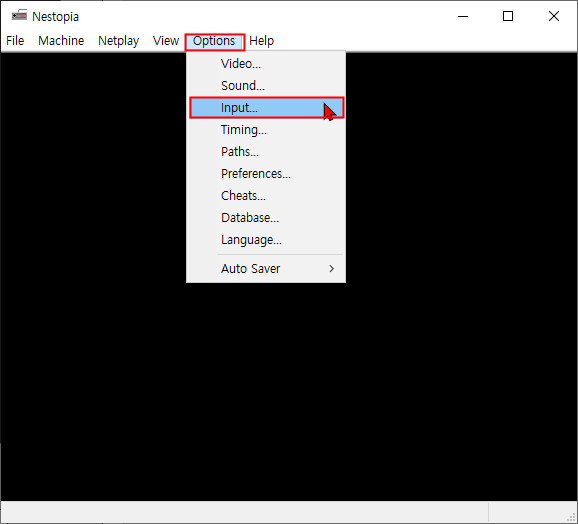Choose Video... from Options menu

click(x=267, y=64)
